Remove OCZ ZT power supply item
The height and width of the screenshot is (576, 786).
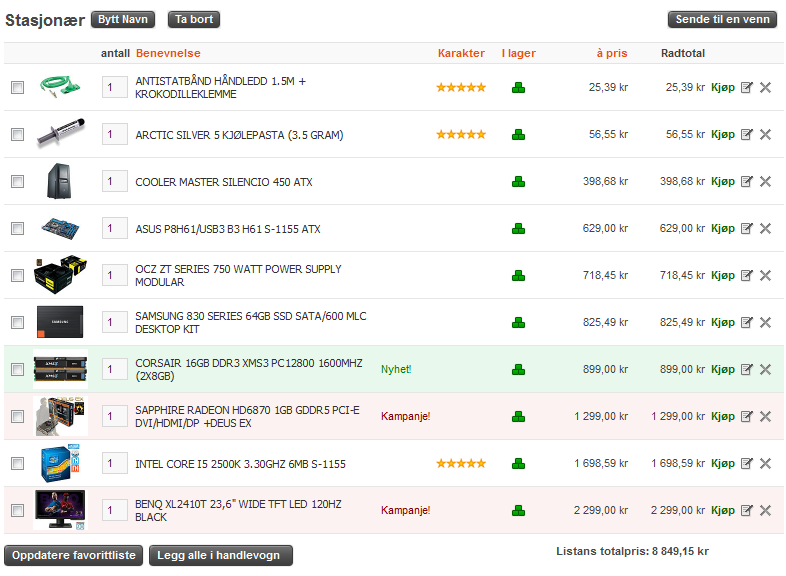click(x=765, y=275)
